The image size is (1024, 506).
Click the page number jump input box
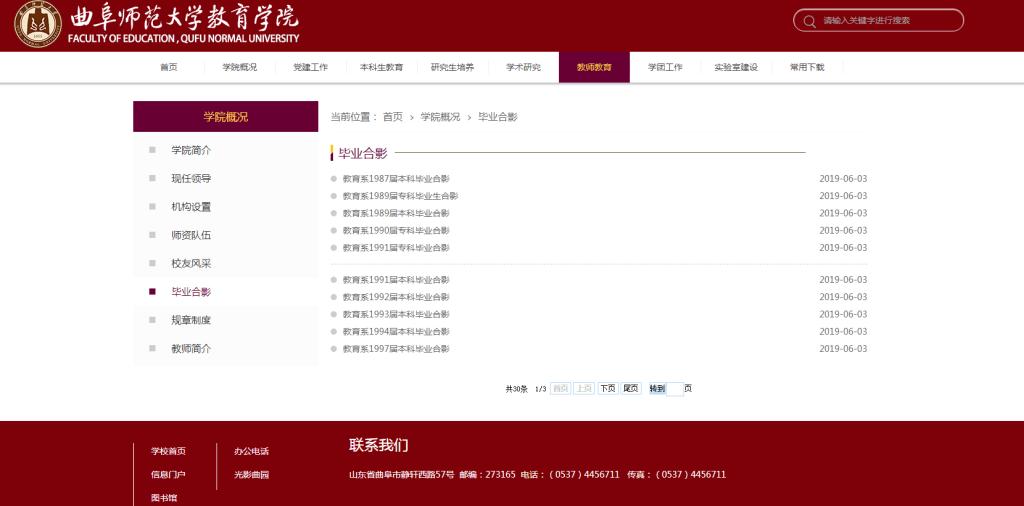tap(674, 389)
